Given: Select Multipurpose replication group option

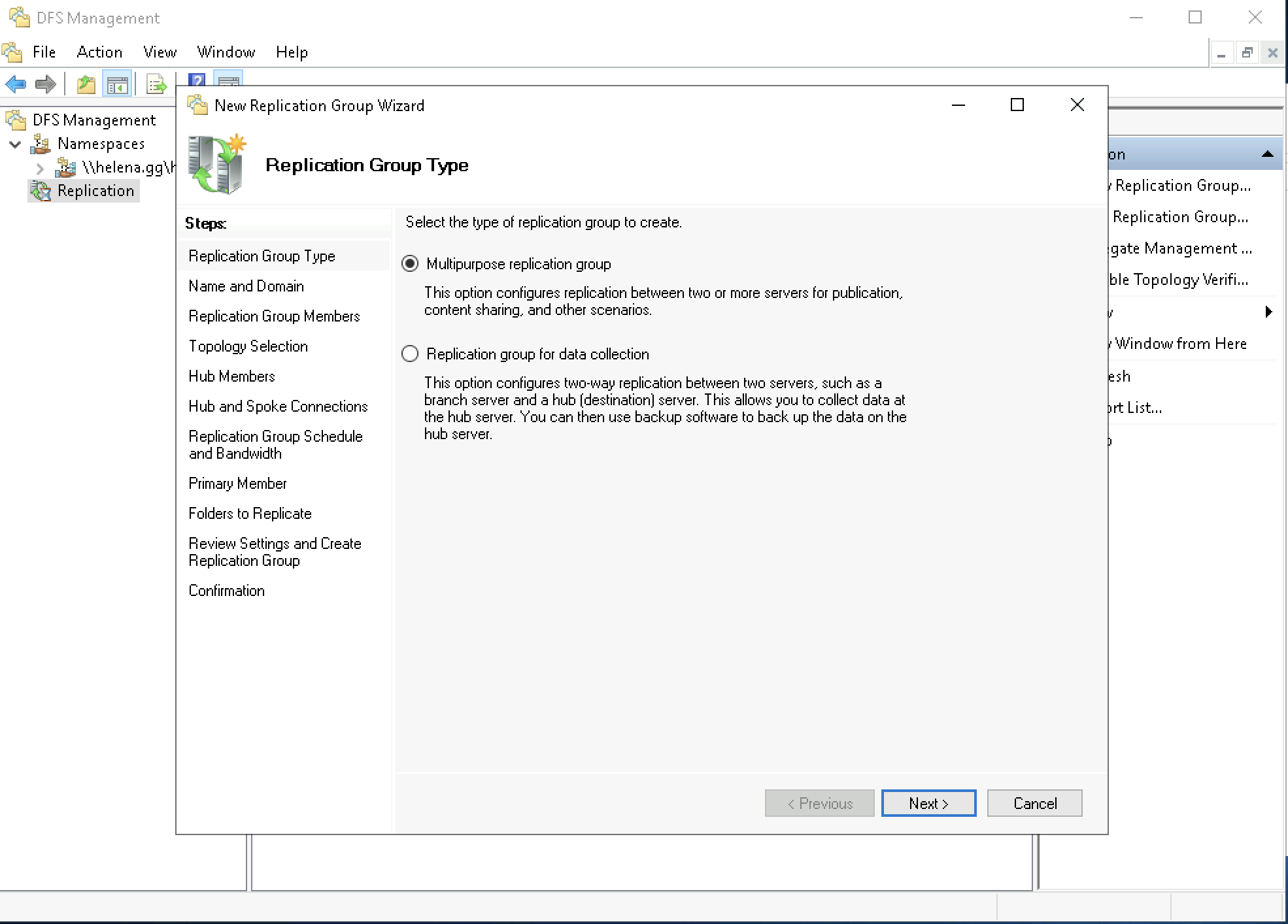Looking at the screenshot, I should pos(410,264).
